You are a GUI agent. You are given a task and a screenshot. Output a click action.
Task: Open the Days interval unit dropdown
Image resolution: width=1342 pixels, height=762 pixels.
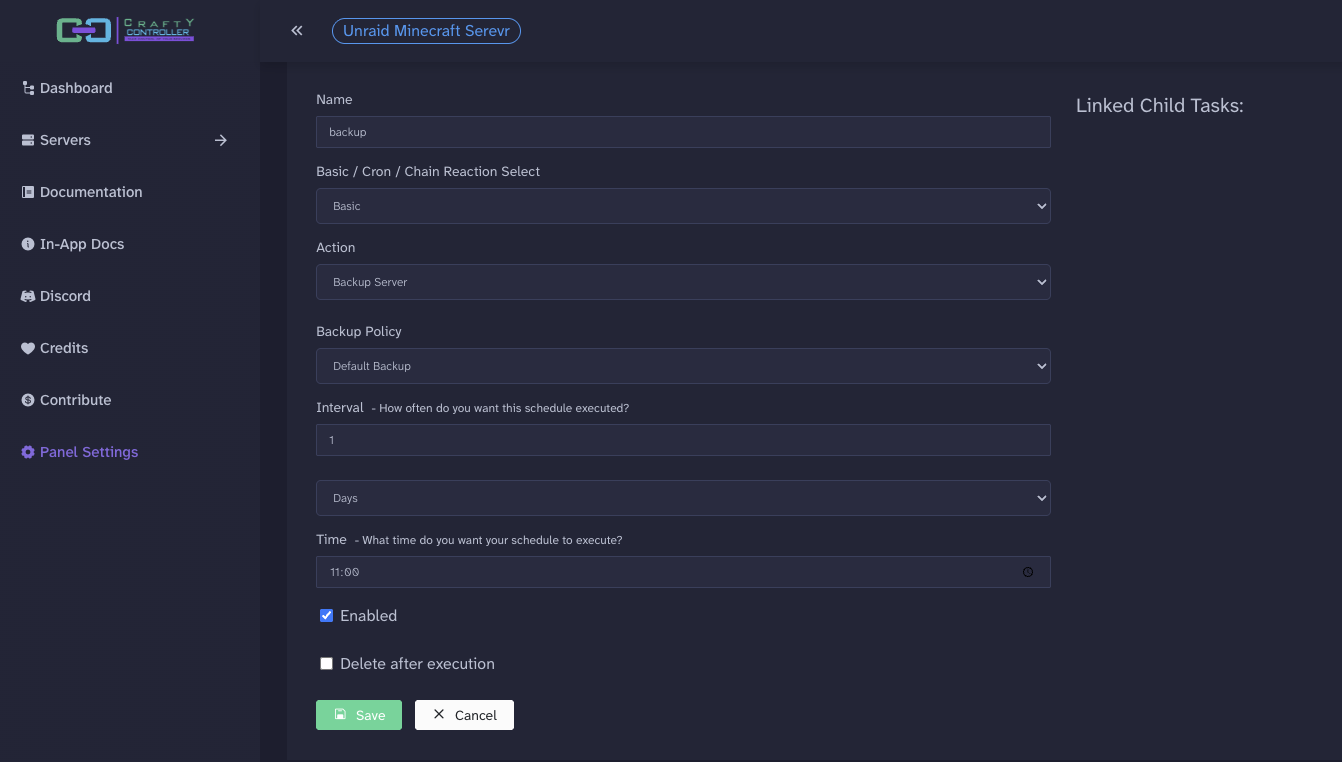point(683,498)
